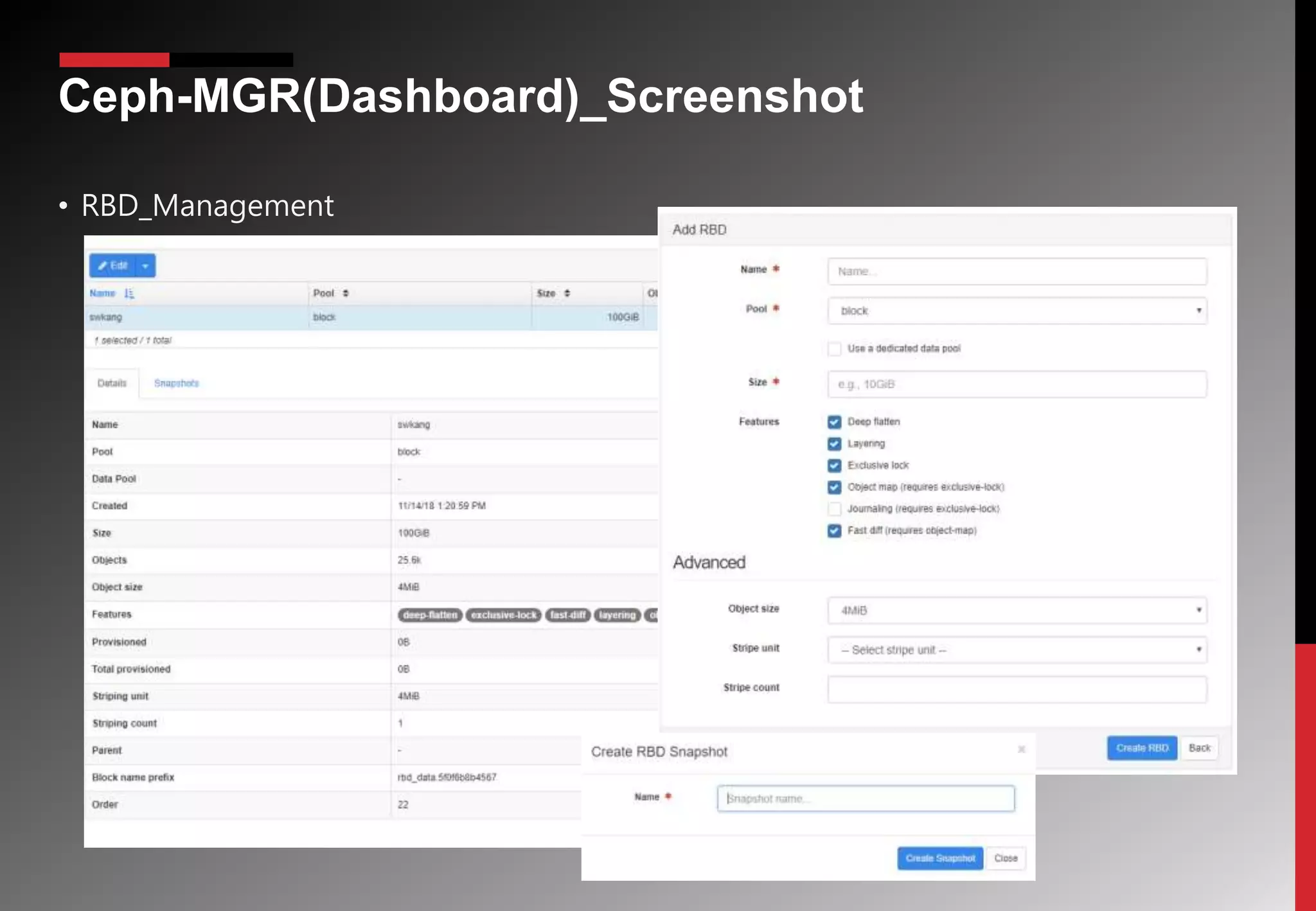Screen dimensions: 1316x911
Task: Sort by Name column sort icon
Action: [x=129, y=294]
